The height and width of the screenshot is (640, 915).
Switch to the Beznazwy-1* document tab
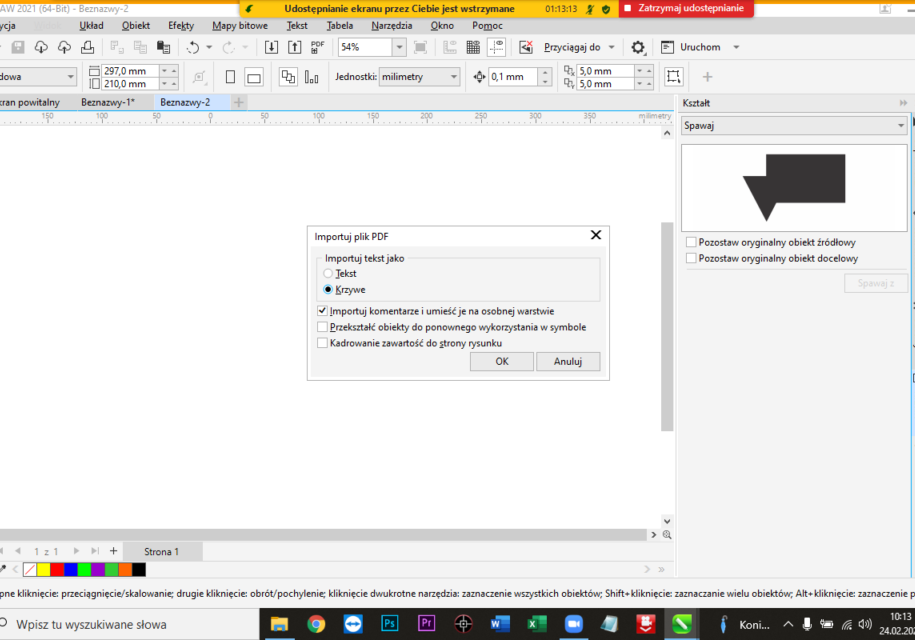point(109,102)
